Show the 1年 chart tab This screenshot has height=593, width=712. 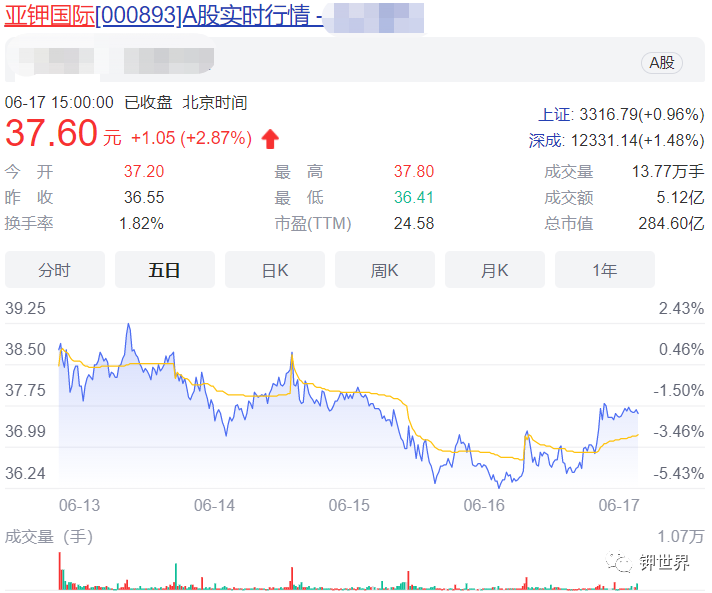click(x=604, y=270)
